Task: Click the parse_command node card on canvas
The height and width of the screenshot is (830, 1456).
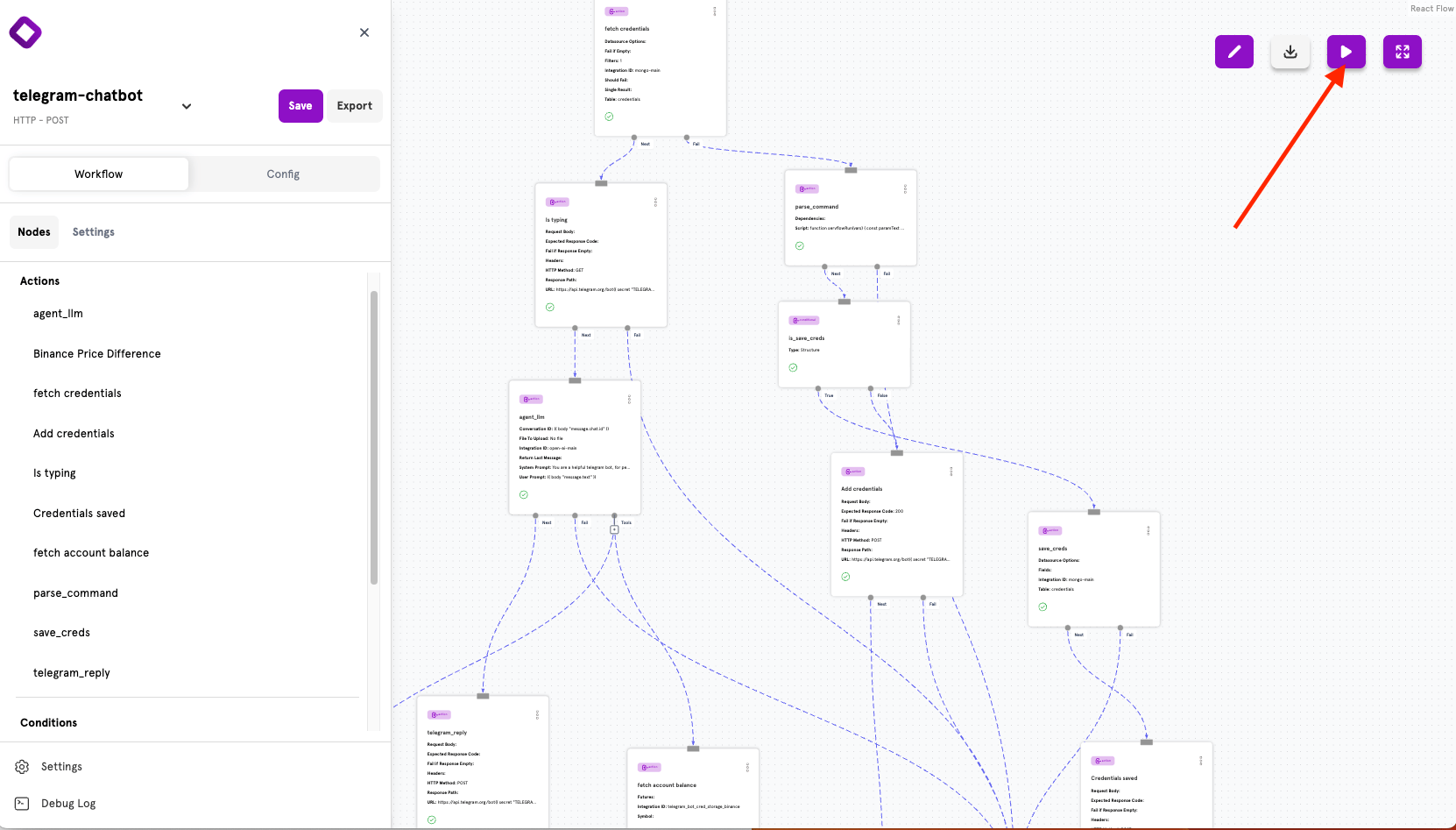Action: pyautogui.click(x=851, y=217)
